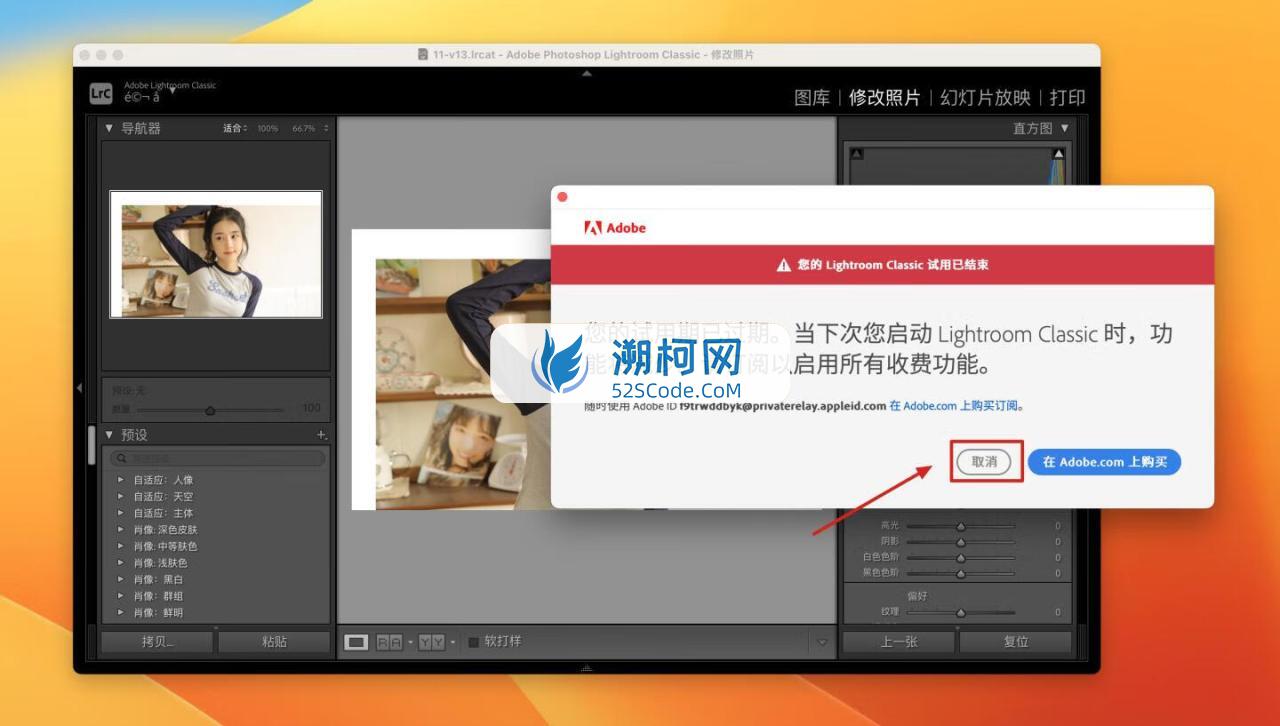Click the 在 Adobe.com 上购买 blue button
This screenshot has width=1280, height=726.
click(1104, 462)
